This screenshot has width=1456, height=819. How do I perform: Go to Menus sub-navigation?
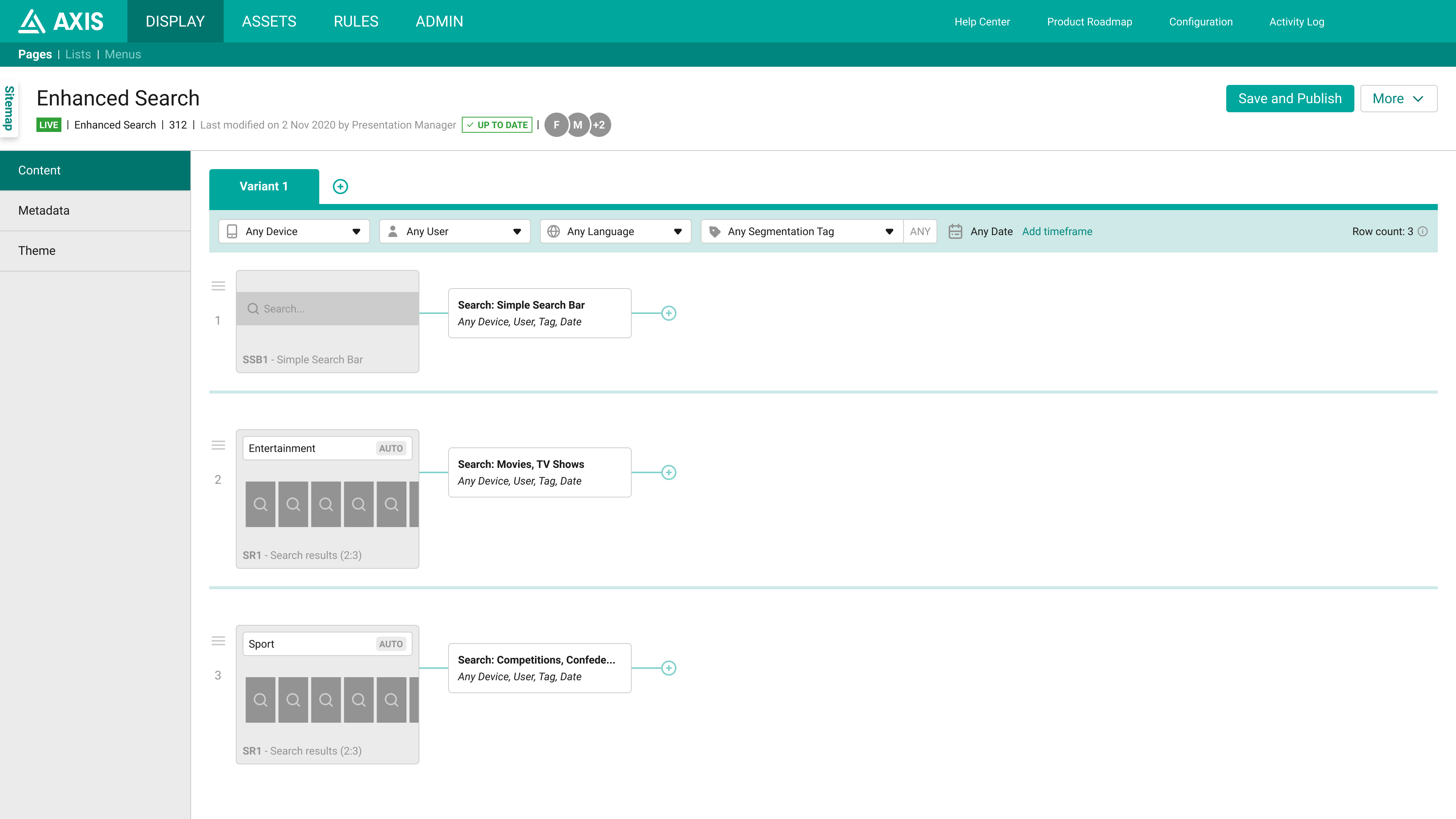pyautogui.click(x=122, y=54)
